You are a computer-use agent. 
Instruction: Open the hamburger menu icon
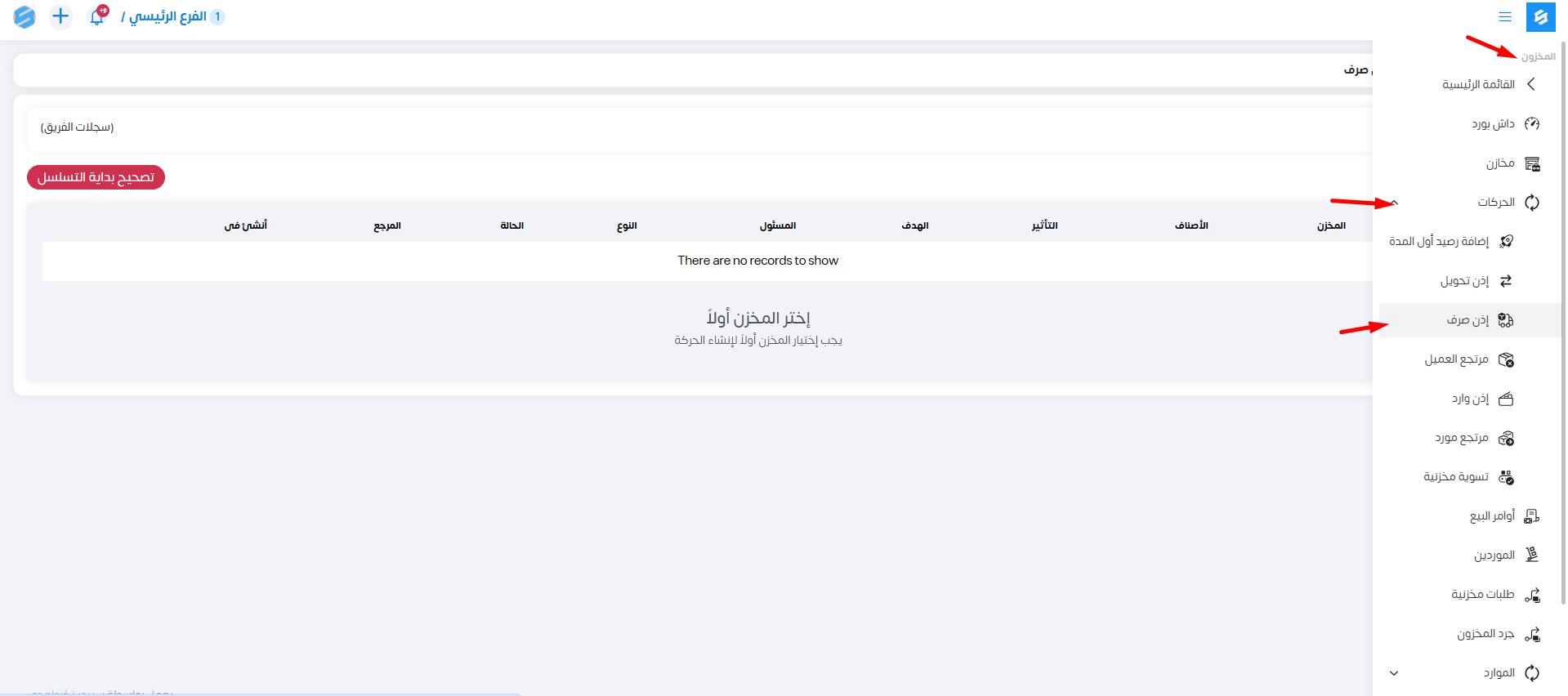pyautogui.click(x=1504, y=16)
